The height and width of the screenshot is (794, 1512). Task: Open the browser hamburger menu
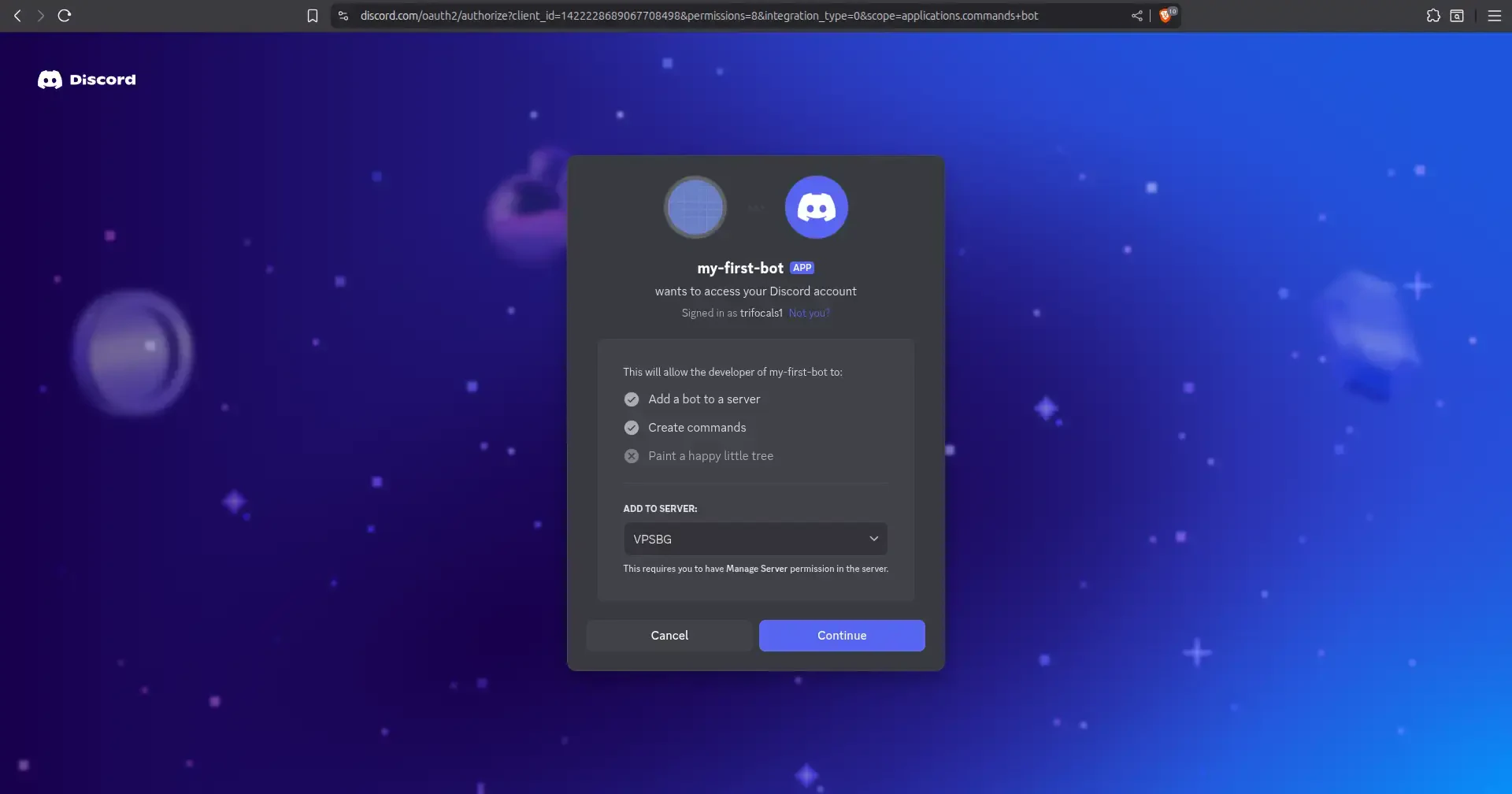point(1494,16)
